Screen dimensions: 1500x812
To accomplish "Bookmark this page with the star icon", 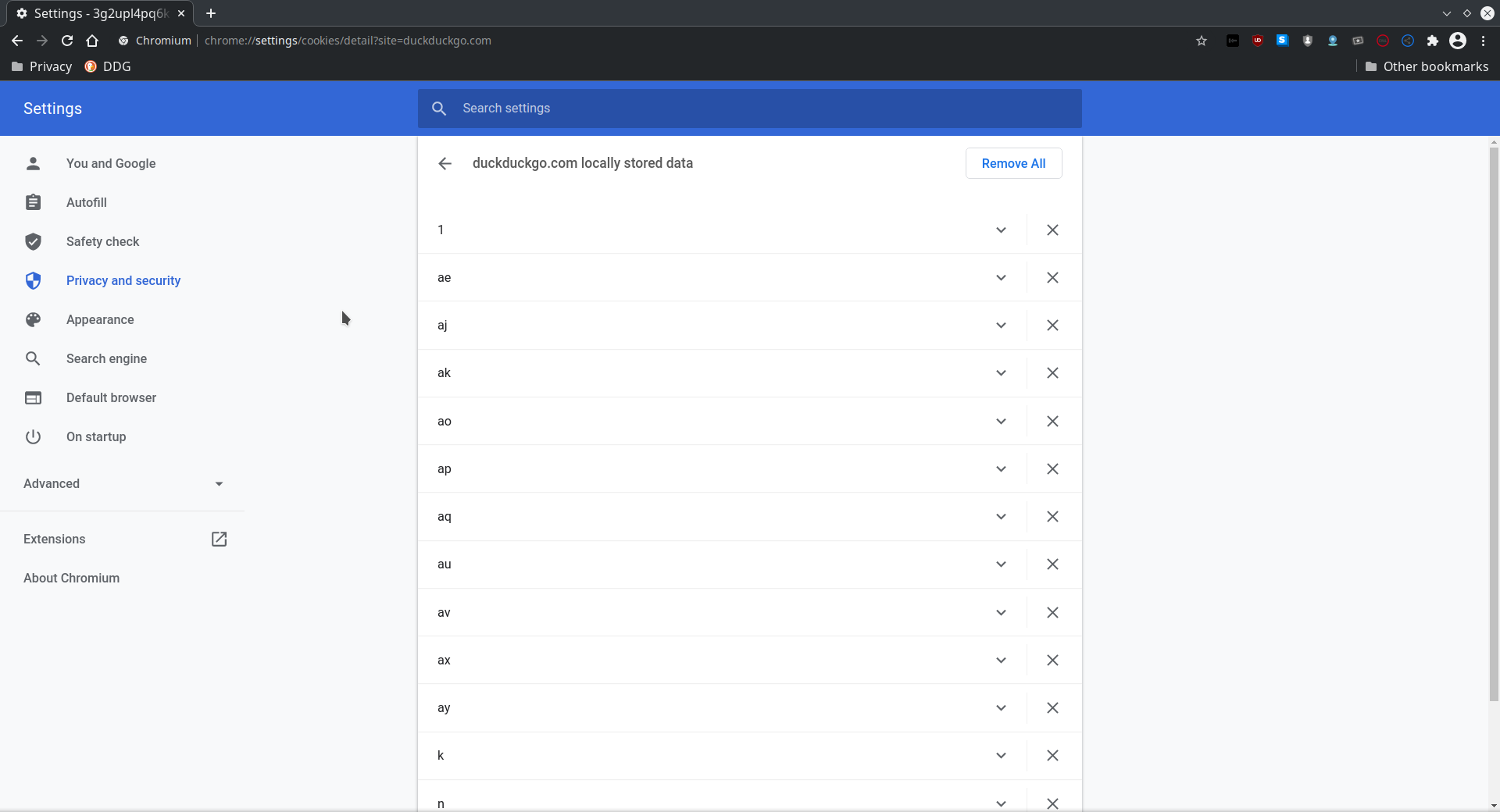I will point(1202,41).
